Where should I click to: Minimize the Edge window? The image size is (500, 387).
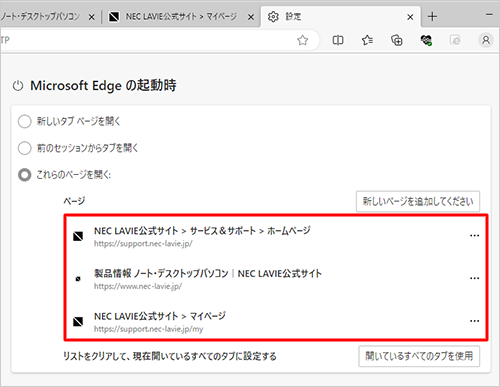click(x=489, y=15)
